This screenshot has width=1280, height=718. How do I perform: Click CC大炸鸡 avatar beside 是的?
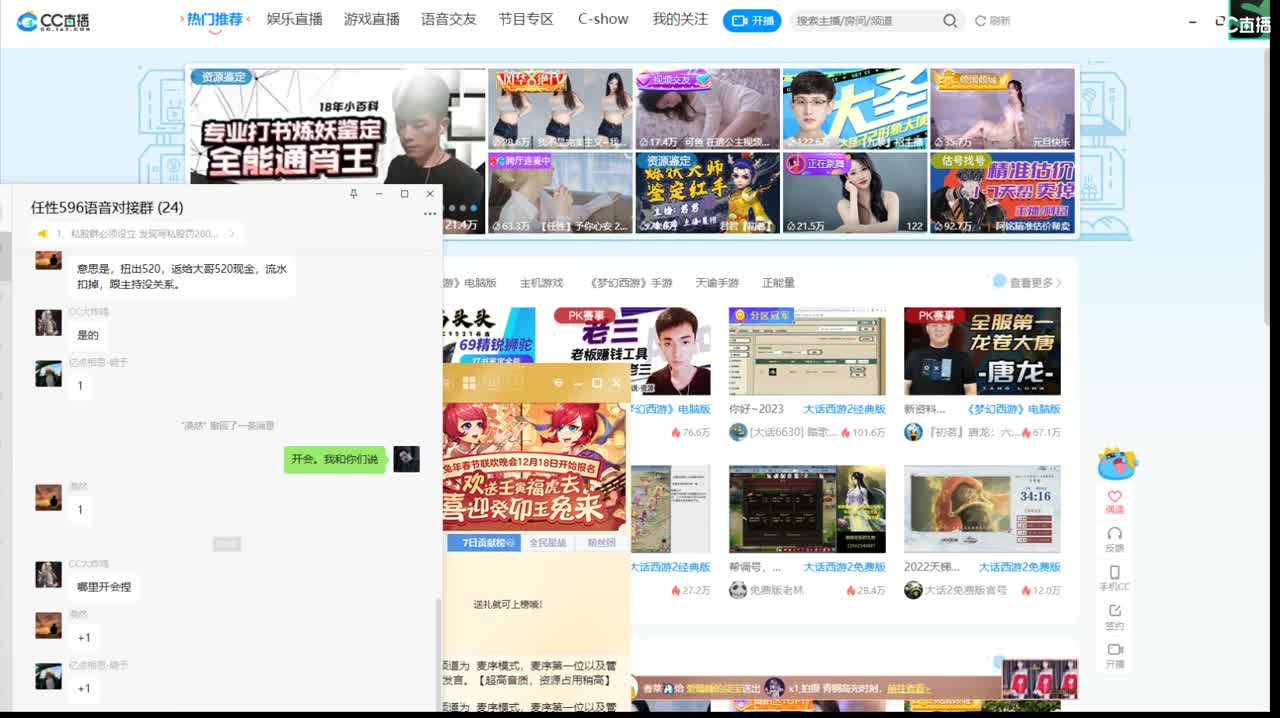pyautogui.click(x=48, y=322)
